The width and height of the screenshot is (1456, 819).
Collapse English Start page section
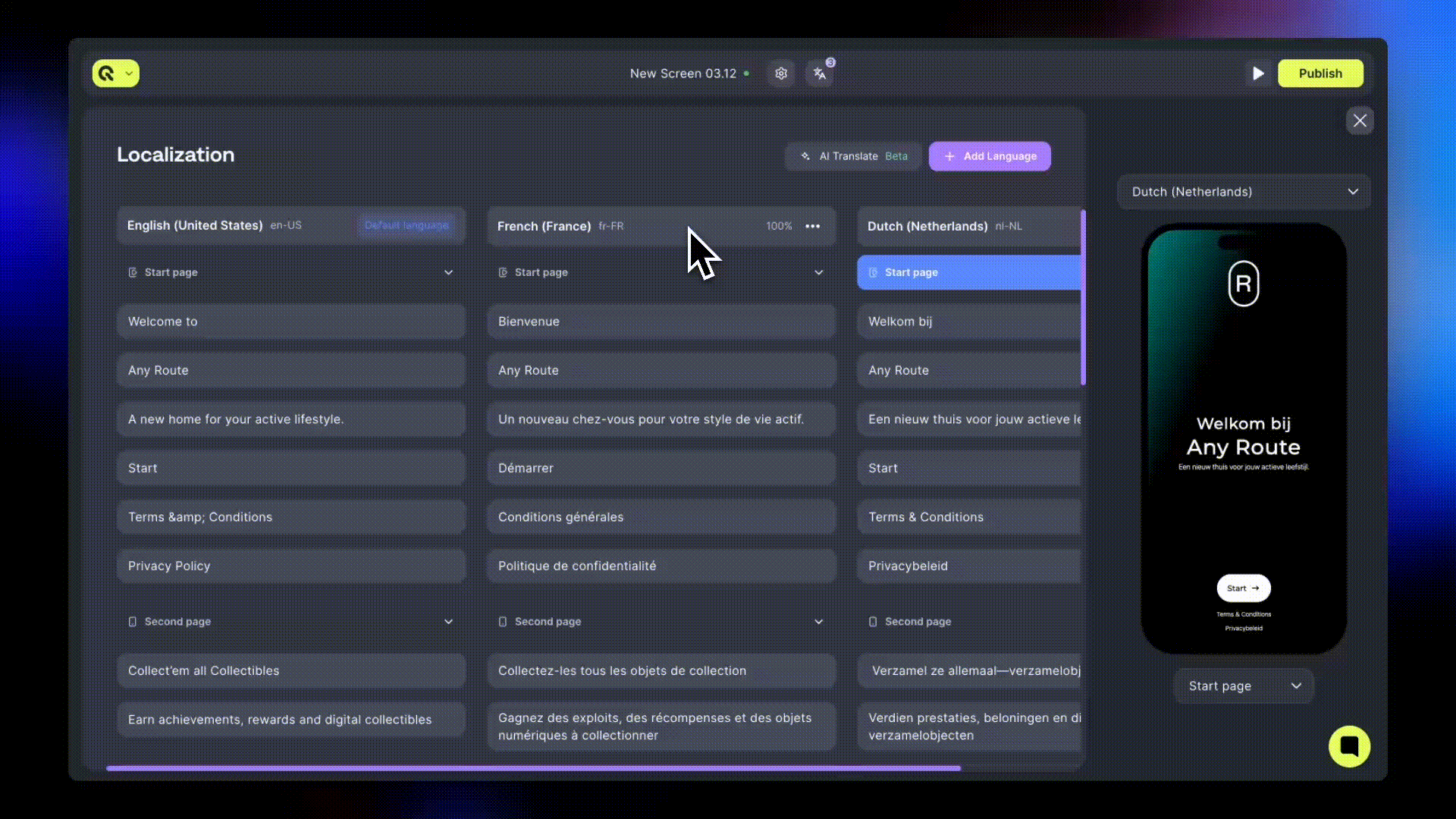point(448,272)
